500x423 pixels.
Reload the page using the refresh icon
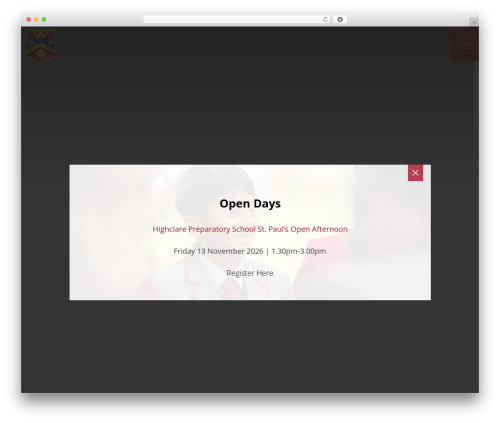325,20
